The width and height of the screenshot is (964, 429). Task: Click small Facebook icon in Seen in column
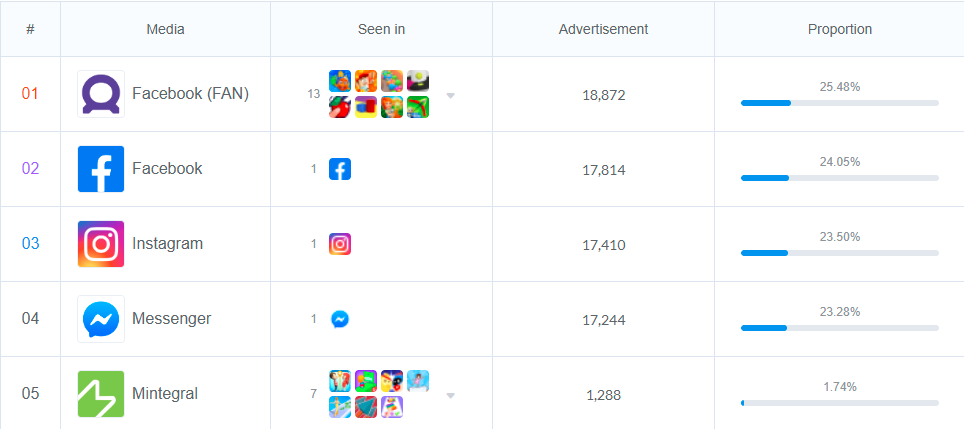[340, 169]
